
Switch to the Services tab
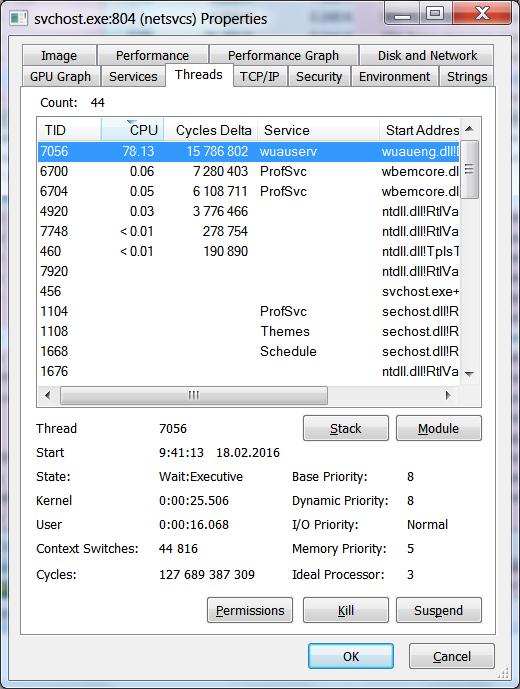pos(133,76)
